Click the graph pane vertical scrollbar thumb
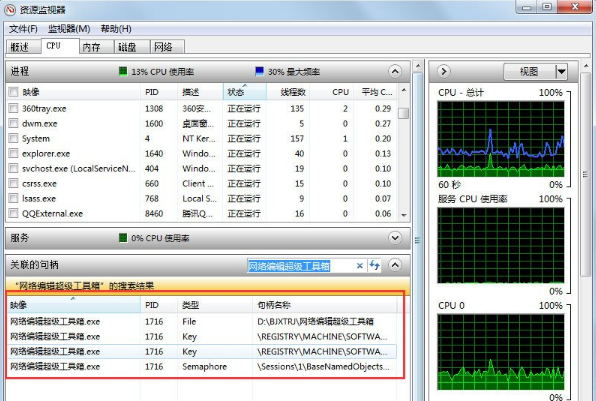This screenshot has height=401, width=596. [585, 175]
